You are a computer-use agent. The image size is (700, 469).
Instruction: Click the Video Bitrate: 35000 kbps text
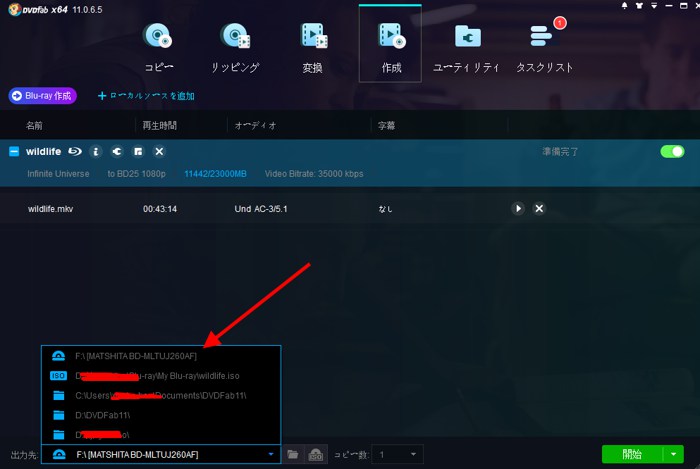pyautogui.click(x=314, y=174)
